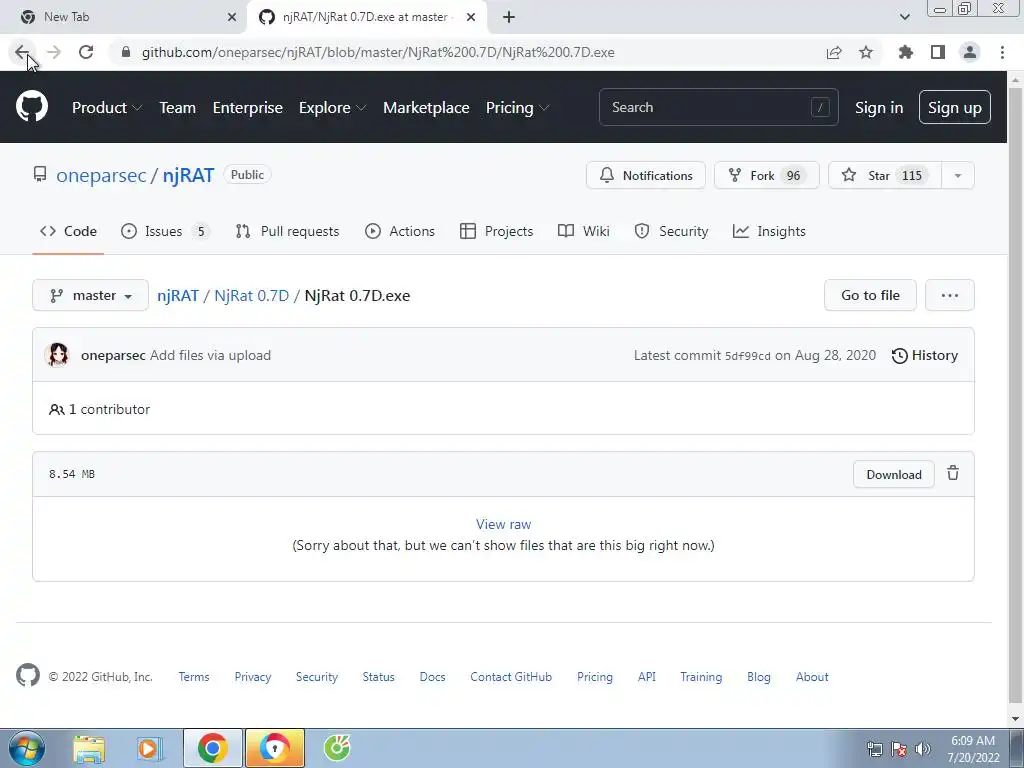Click the View raw link
1024x768 pixels.
[504, 524]
